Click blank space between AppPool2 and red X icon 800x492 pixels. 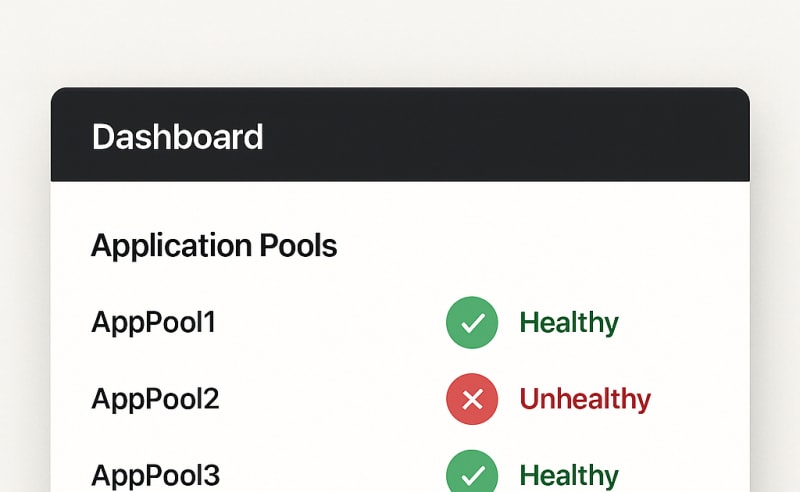point(330,400)
